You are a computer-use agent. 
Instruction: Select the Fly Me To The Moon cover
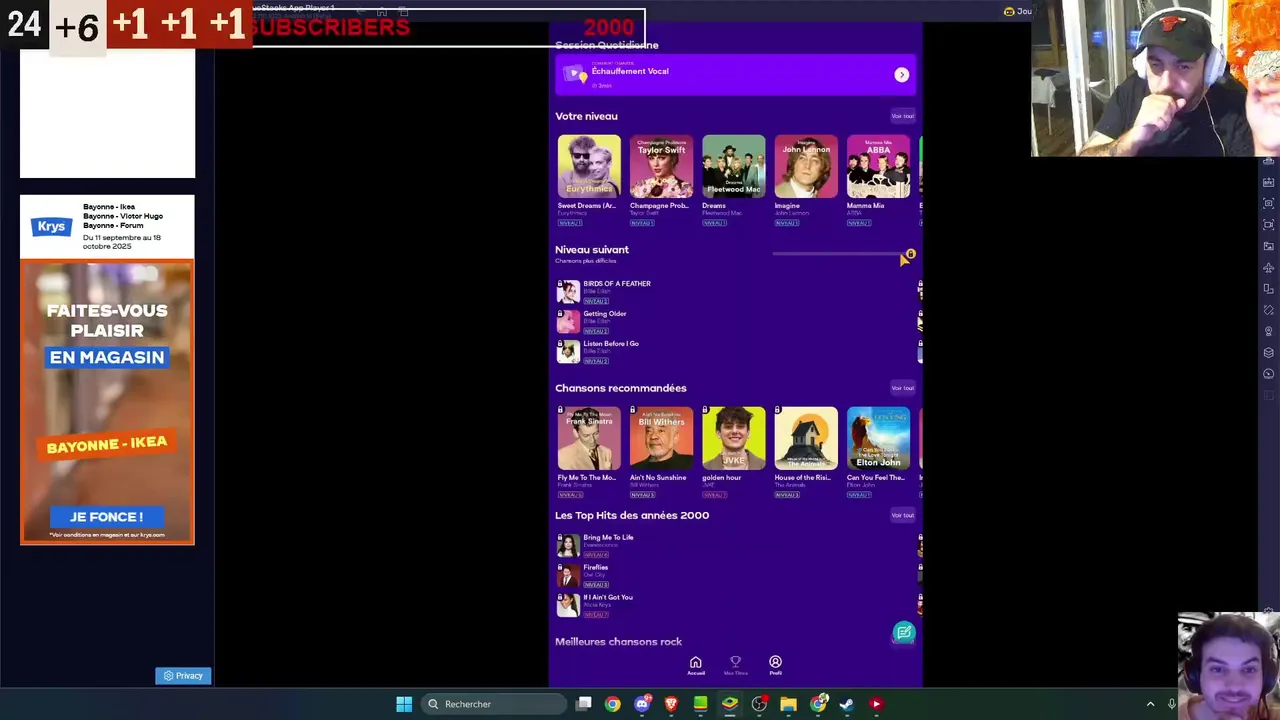[589, 438]
